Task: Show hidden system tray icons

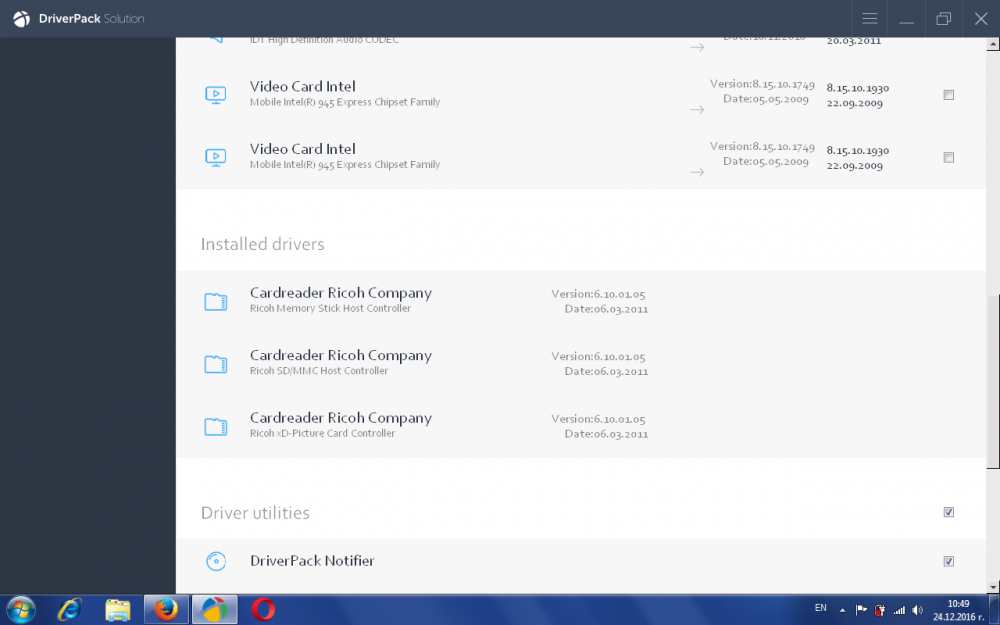Action: (x=842, y=610)
